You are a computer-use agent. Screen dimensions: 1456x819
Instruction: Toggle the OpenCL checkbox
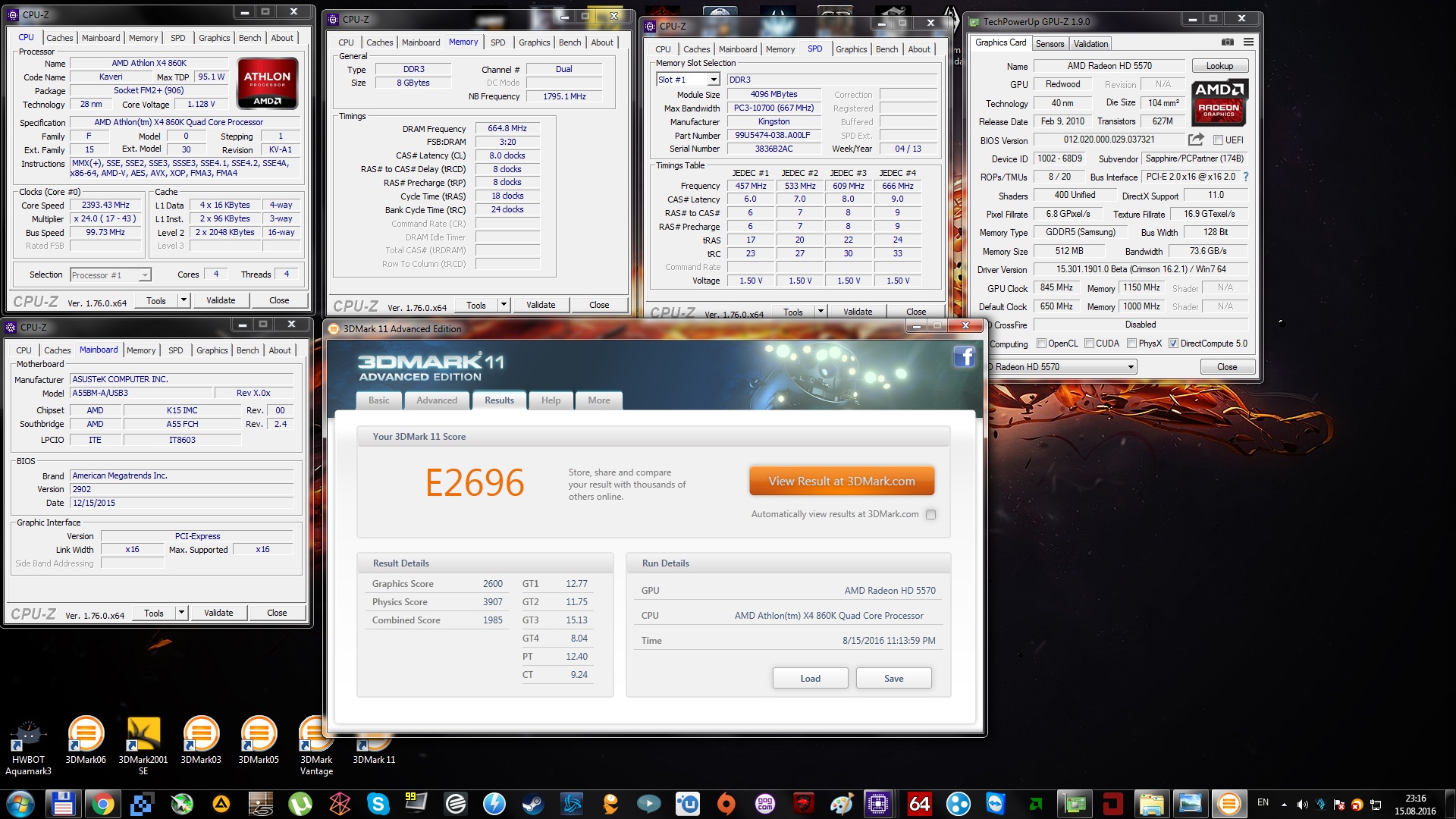click(1041, 344)
